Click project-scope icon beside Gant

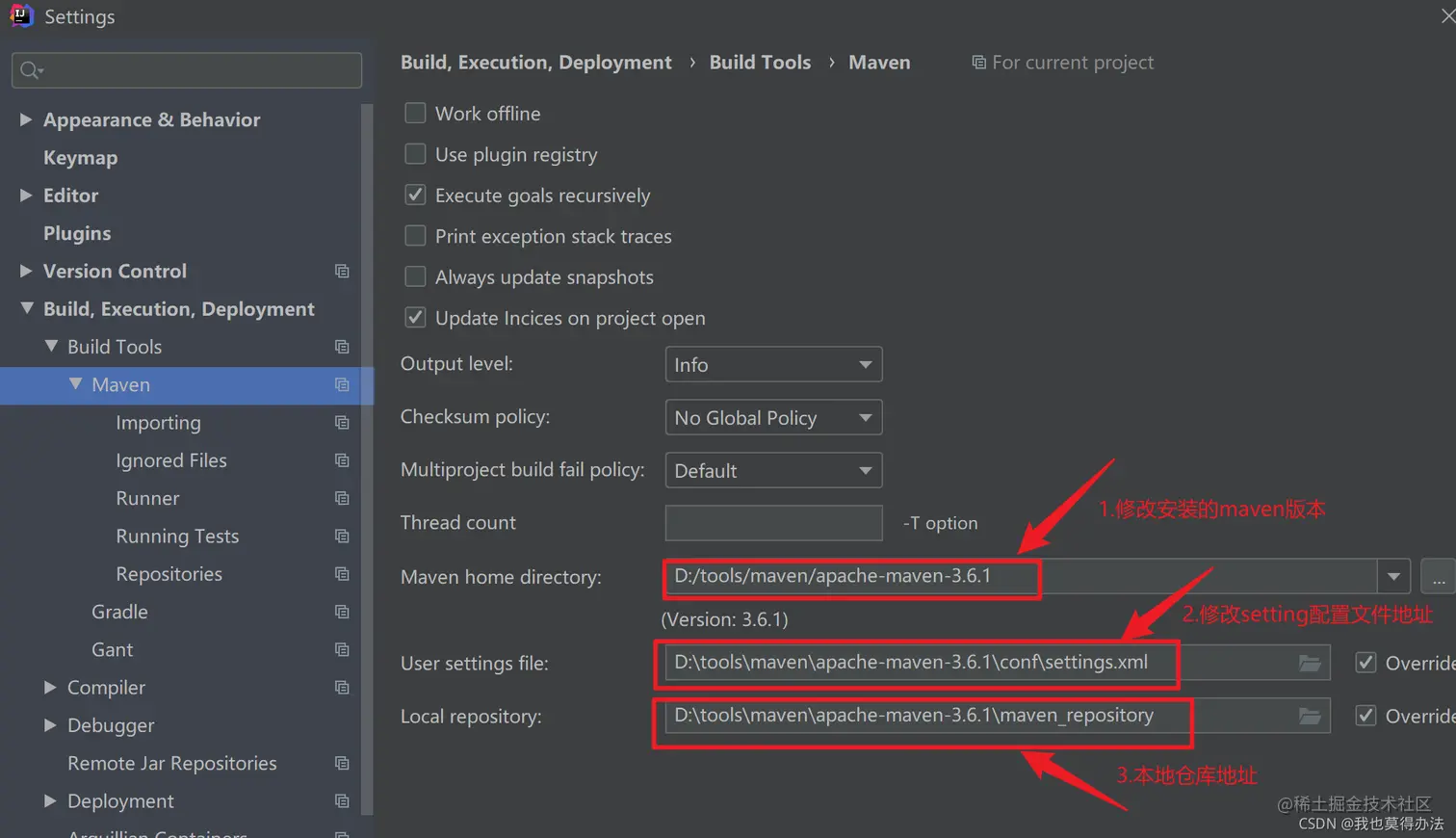342,649
